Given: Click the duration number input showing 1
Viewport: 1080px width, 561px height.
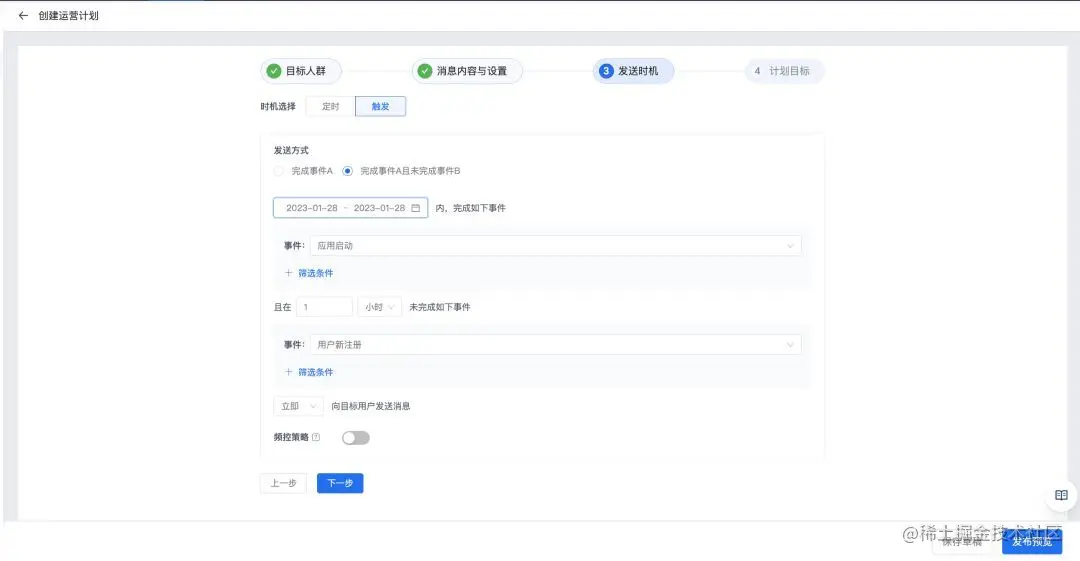Looking at the screenshot, I should [324, 307].
